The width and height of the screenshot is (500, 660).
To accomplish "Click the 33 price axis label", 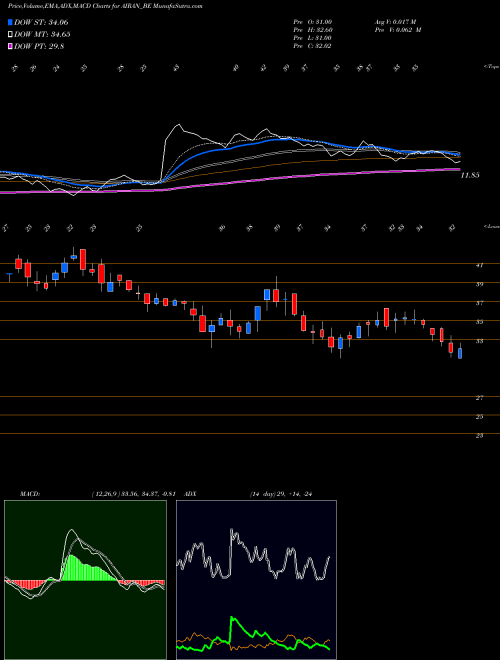I will click(479, 341).
